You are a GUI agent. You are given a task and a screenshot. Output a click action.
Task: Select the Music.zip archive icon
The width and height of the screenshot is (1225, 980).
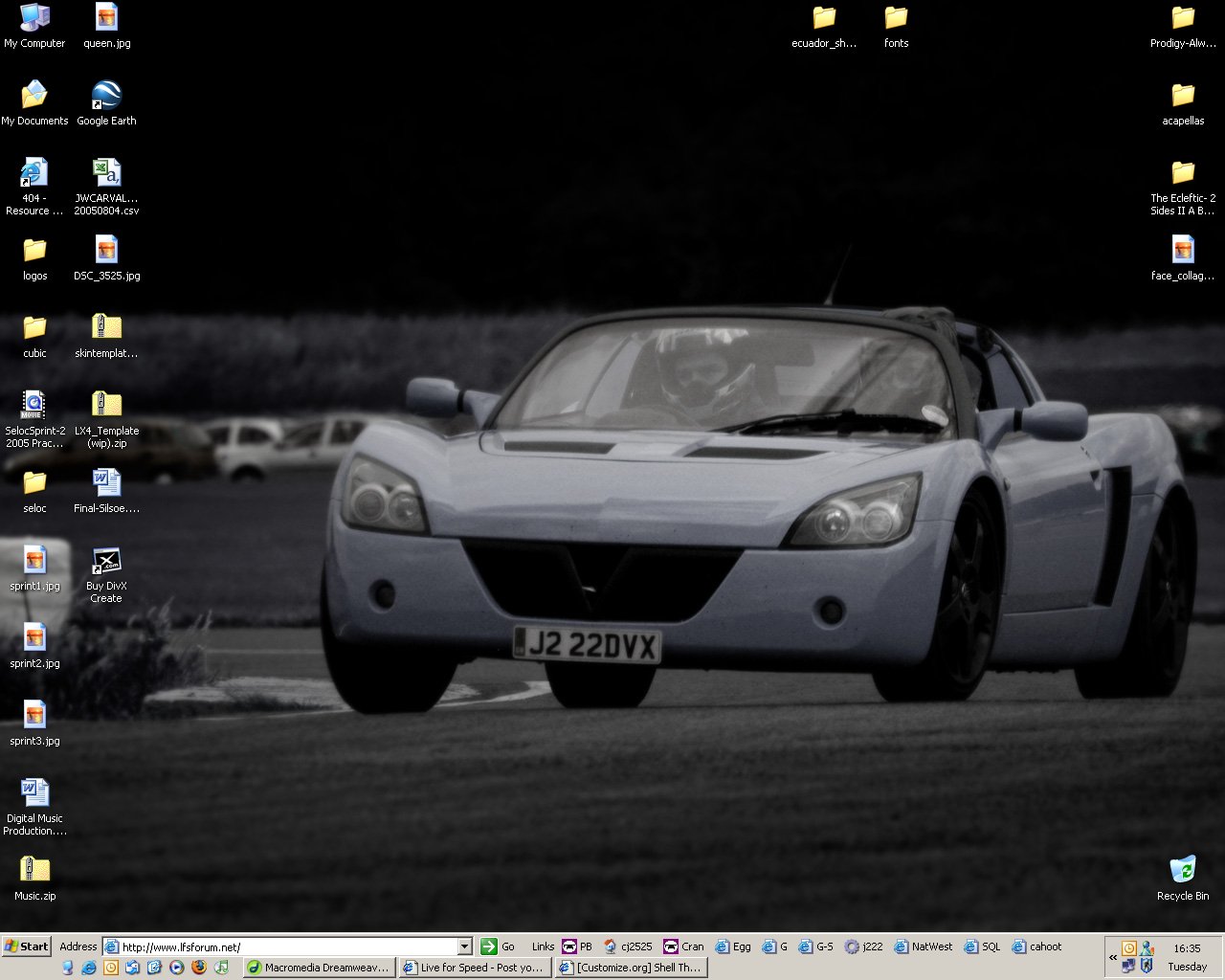pos(34,871)
